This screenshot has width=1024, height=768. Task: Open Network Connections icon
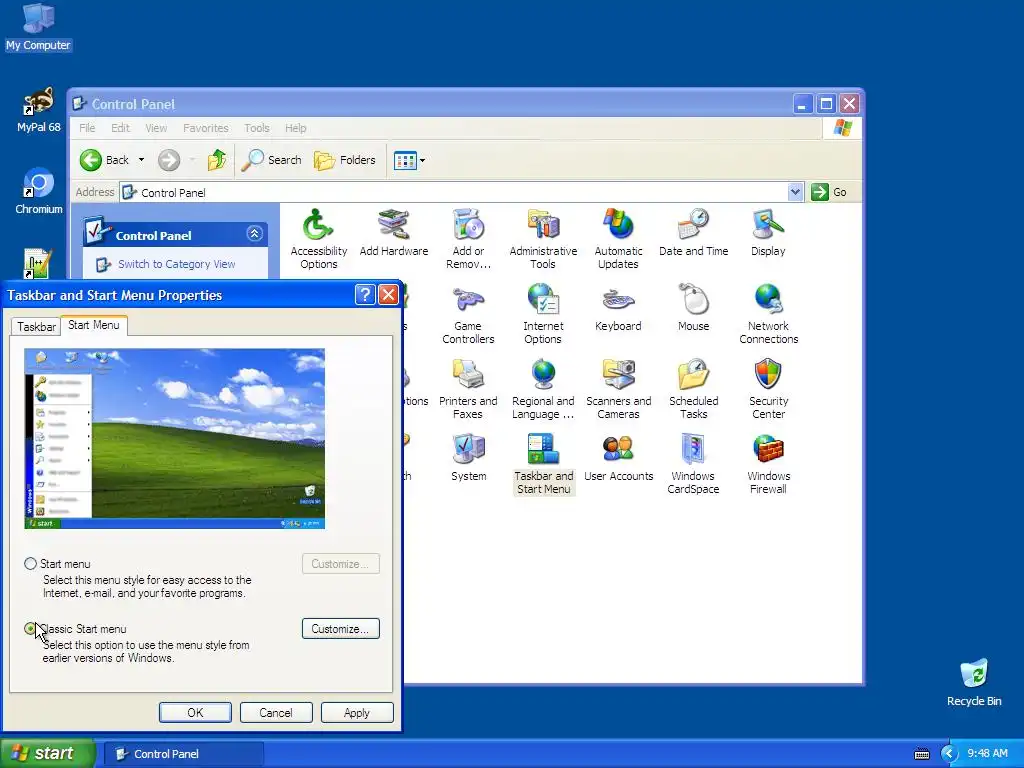pos(768,314)
